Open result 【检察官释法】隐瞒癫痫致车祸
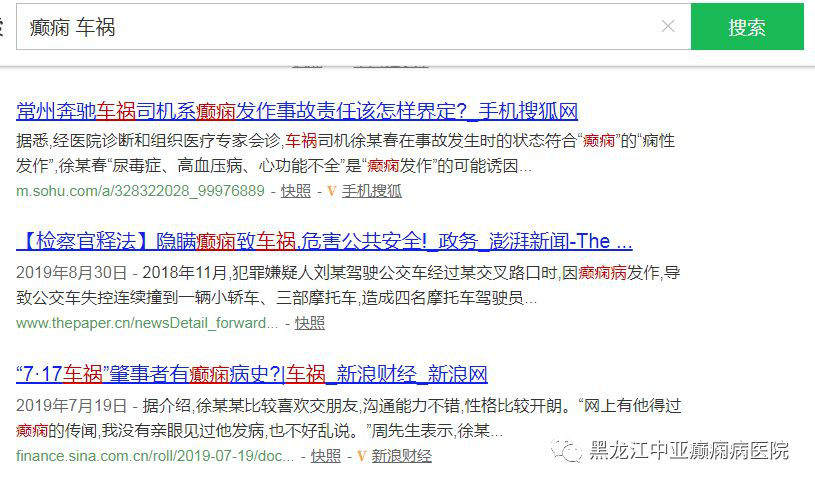 324,241
